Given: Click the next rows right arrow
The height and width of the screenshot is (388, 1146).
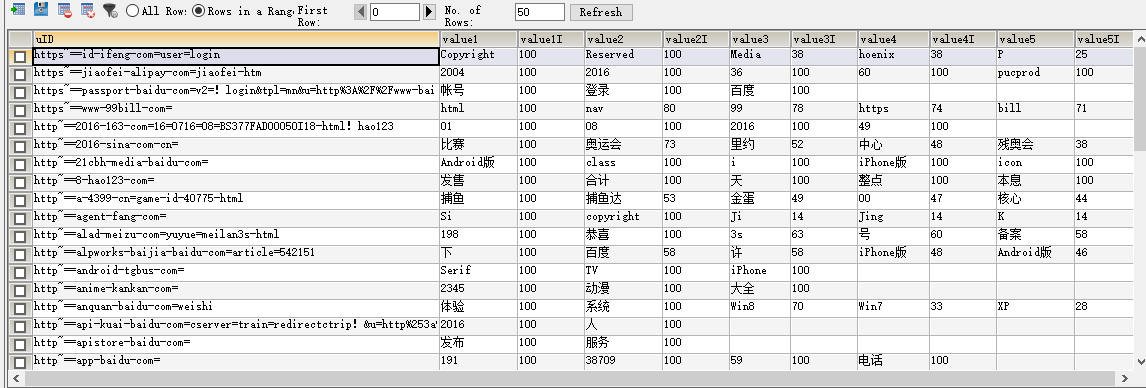Looking at the screenshot, I should (429, 12).
